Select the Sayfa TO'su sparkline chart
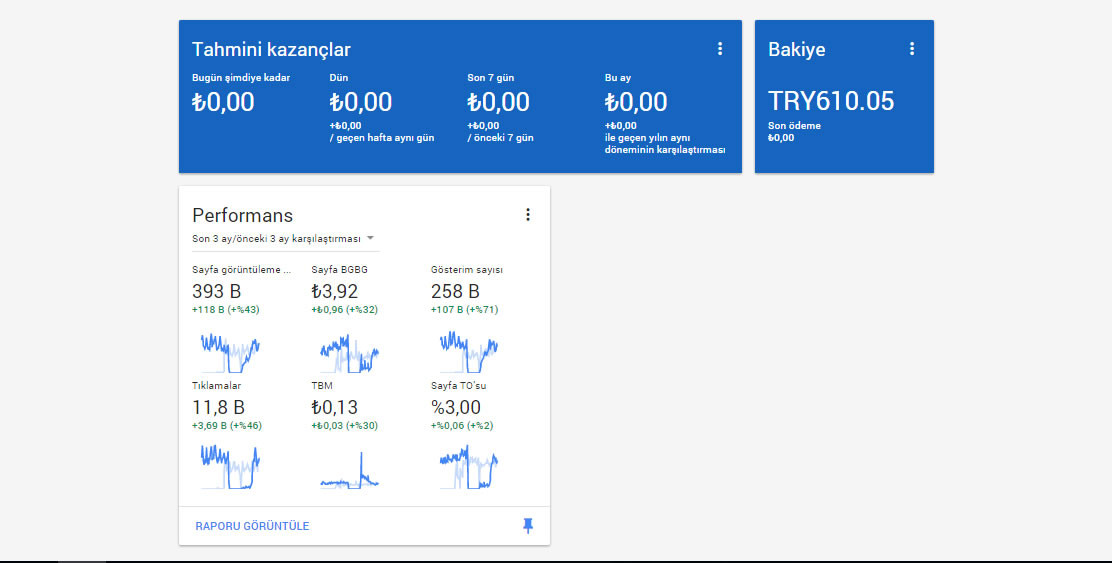The height and width of the screenshot is (563, 1112). [469, 467]
